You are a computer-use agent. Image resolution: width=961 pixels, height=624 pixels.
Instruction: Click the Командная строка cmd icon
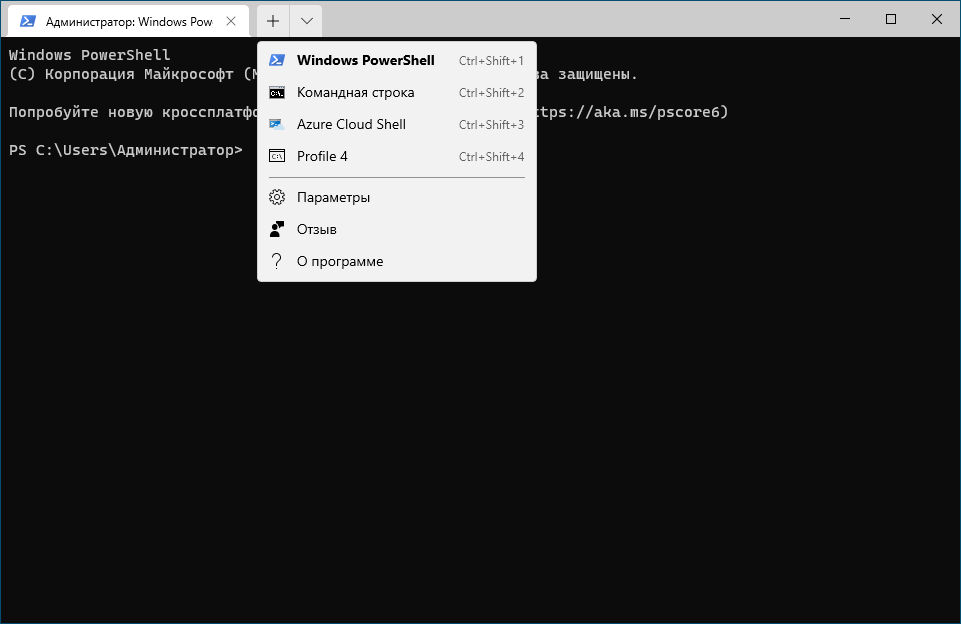pos(277,93)
